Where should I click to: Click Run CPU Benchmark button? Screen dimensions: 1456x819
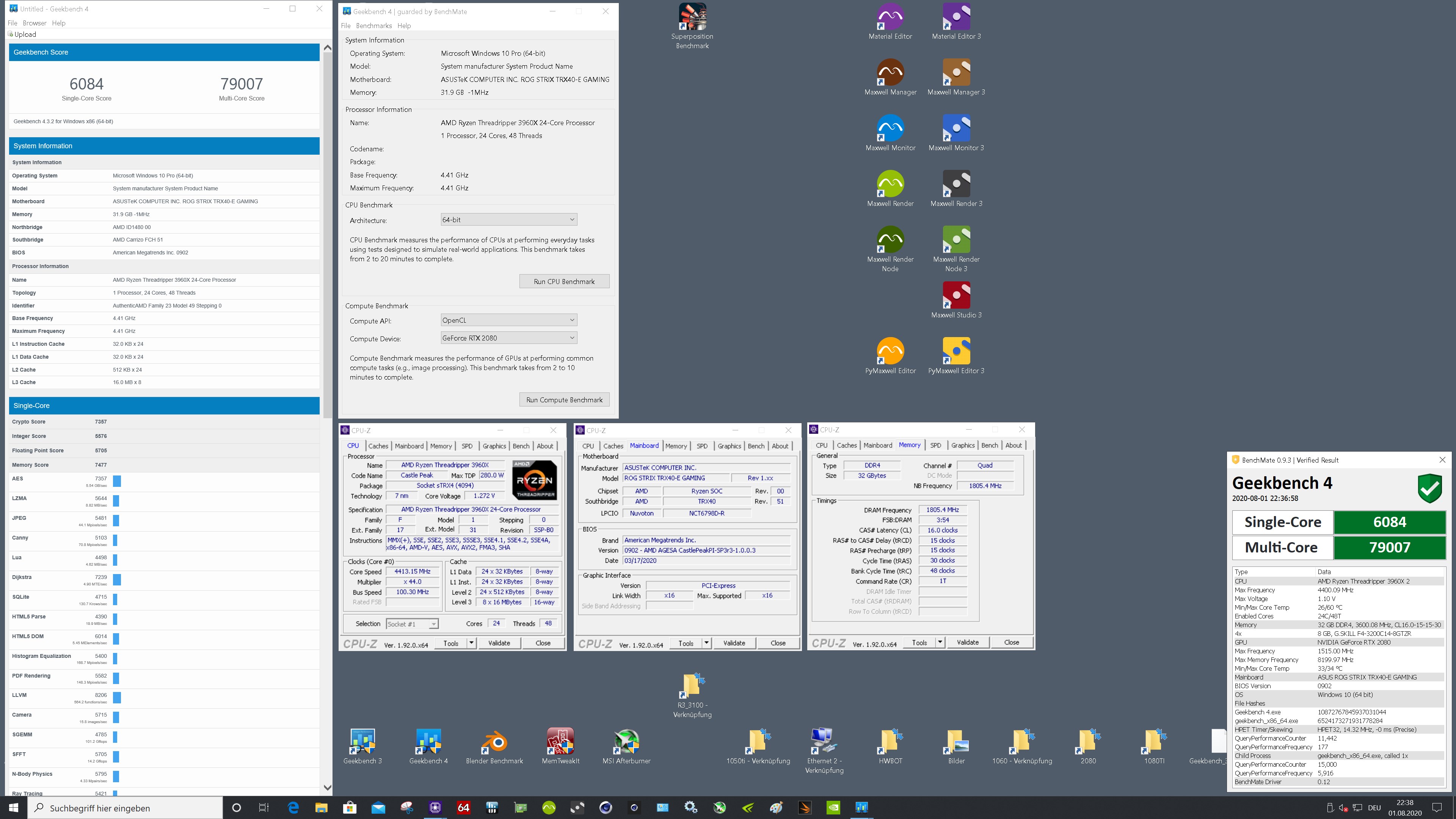[564, 281]
